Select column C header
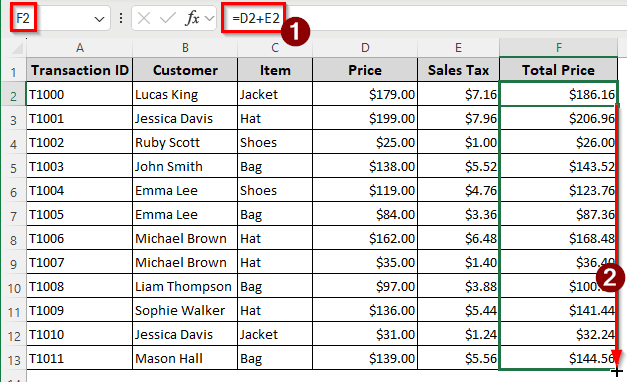The width and height of the screenshot is (627, 382). [275, 48]
